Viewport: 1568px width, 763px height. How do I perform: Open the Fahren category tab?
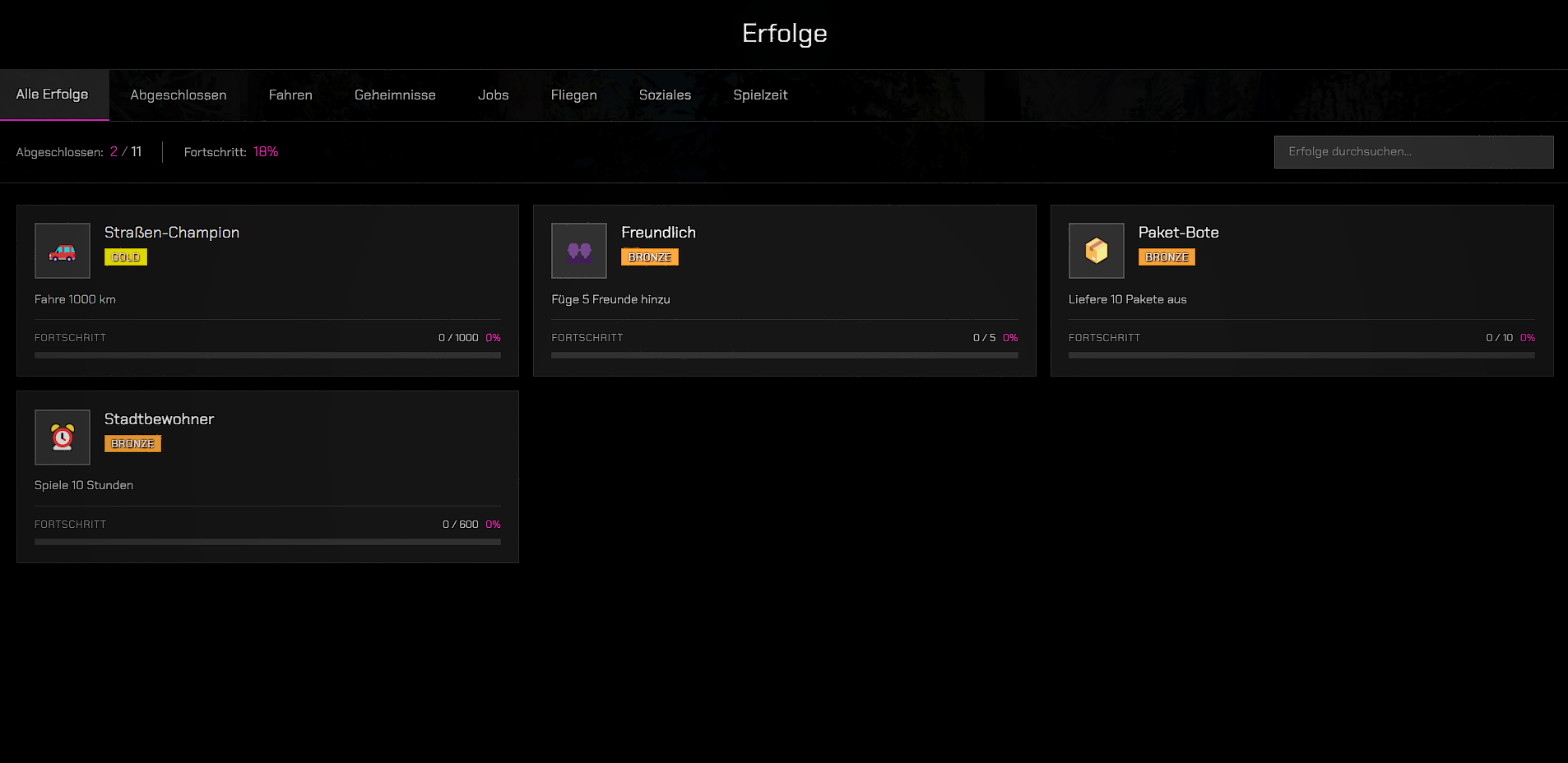290,95
